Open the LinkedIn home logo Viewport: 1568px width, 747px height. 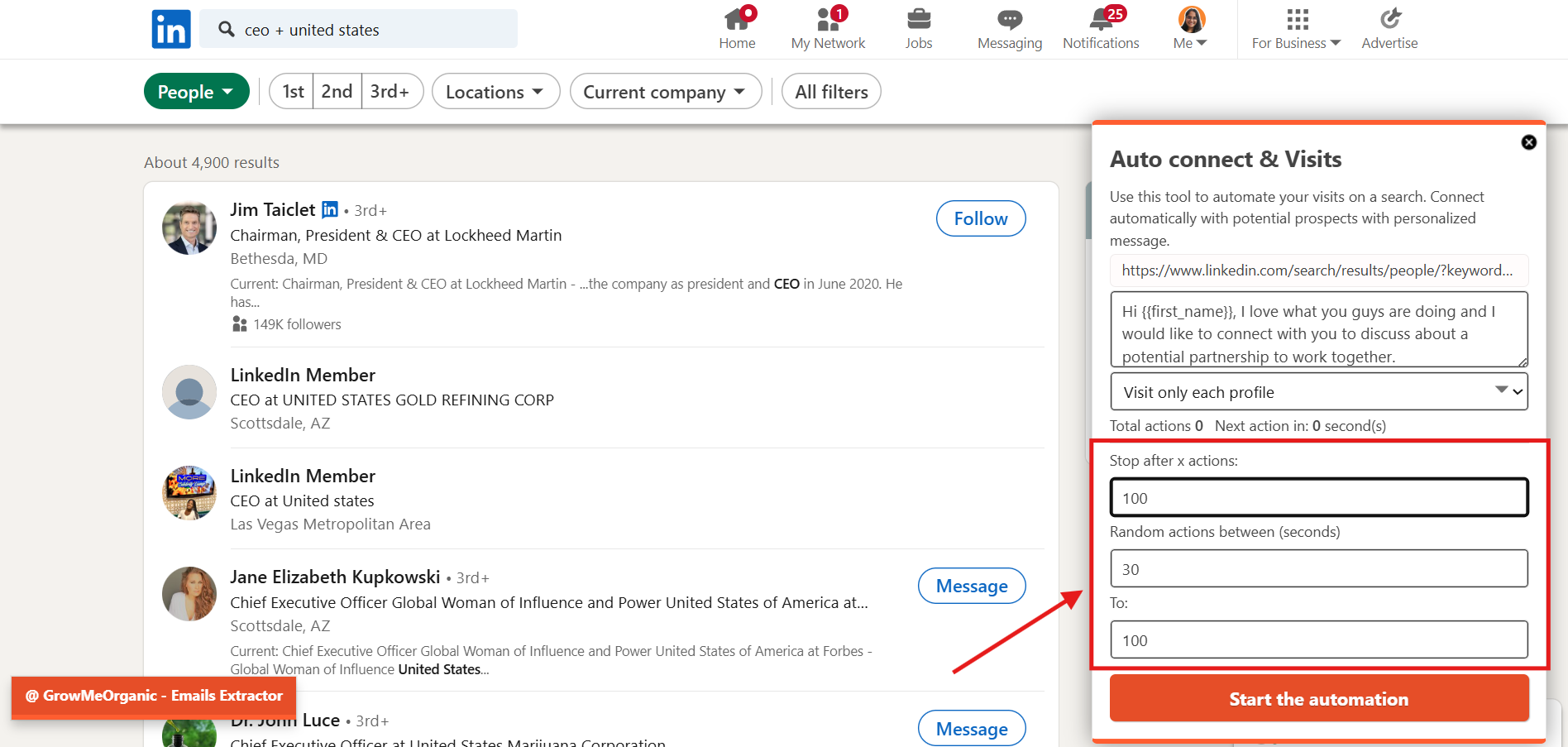click(171, 29)
